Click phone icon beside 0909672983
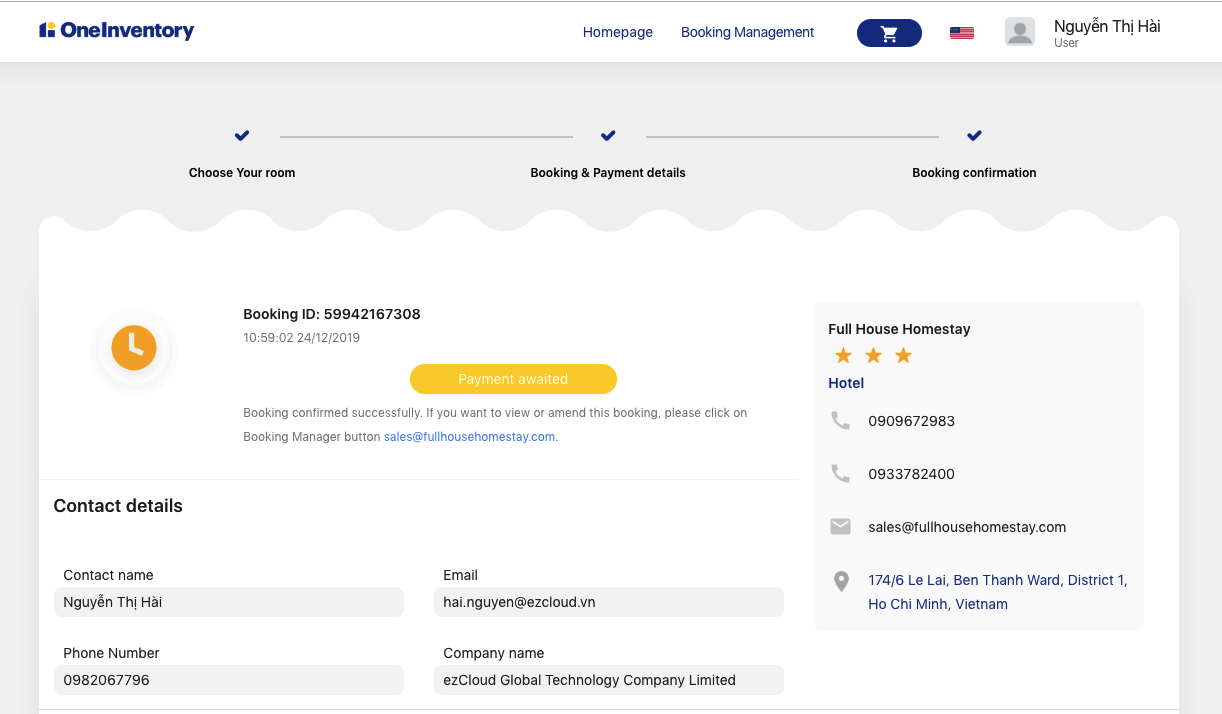Image resolution: width=1222 pixels, height=714 pixels. pyautogui.click(x=841, y=421)
